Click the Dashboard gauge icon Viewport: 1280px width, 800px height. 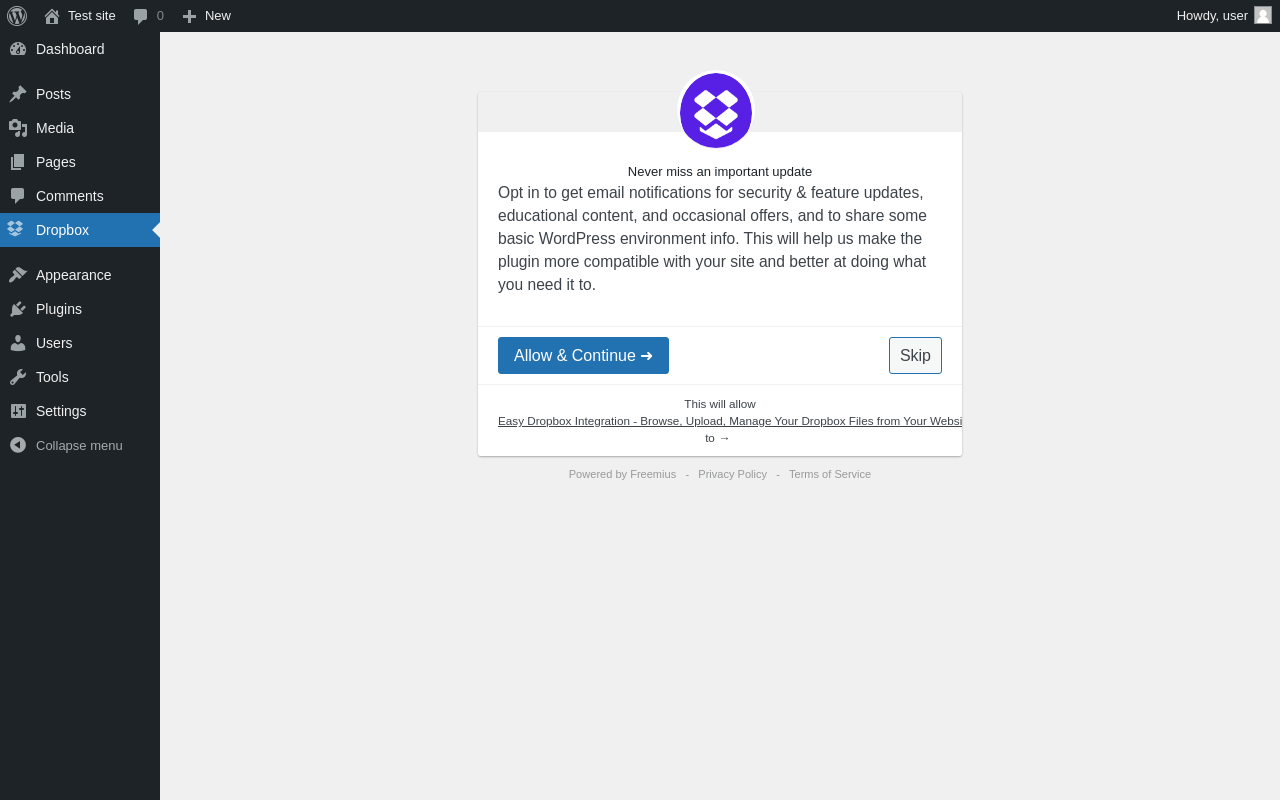coord(18,49)
